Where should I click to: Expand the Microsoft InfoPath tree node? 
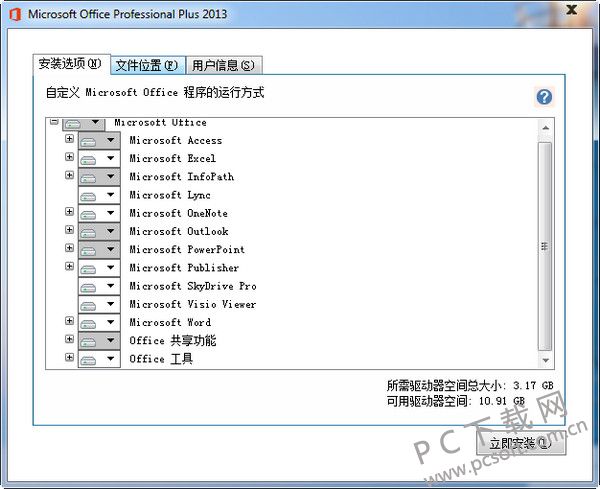pyautogui.click(x=70, y=176)
